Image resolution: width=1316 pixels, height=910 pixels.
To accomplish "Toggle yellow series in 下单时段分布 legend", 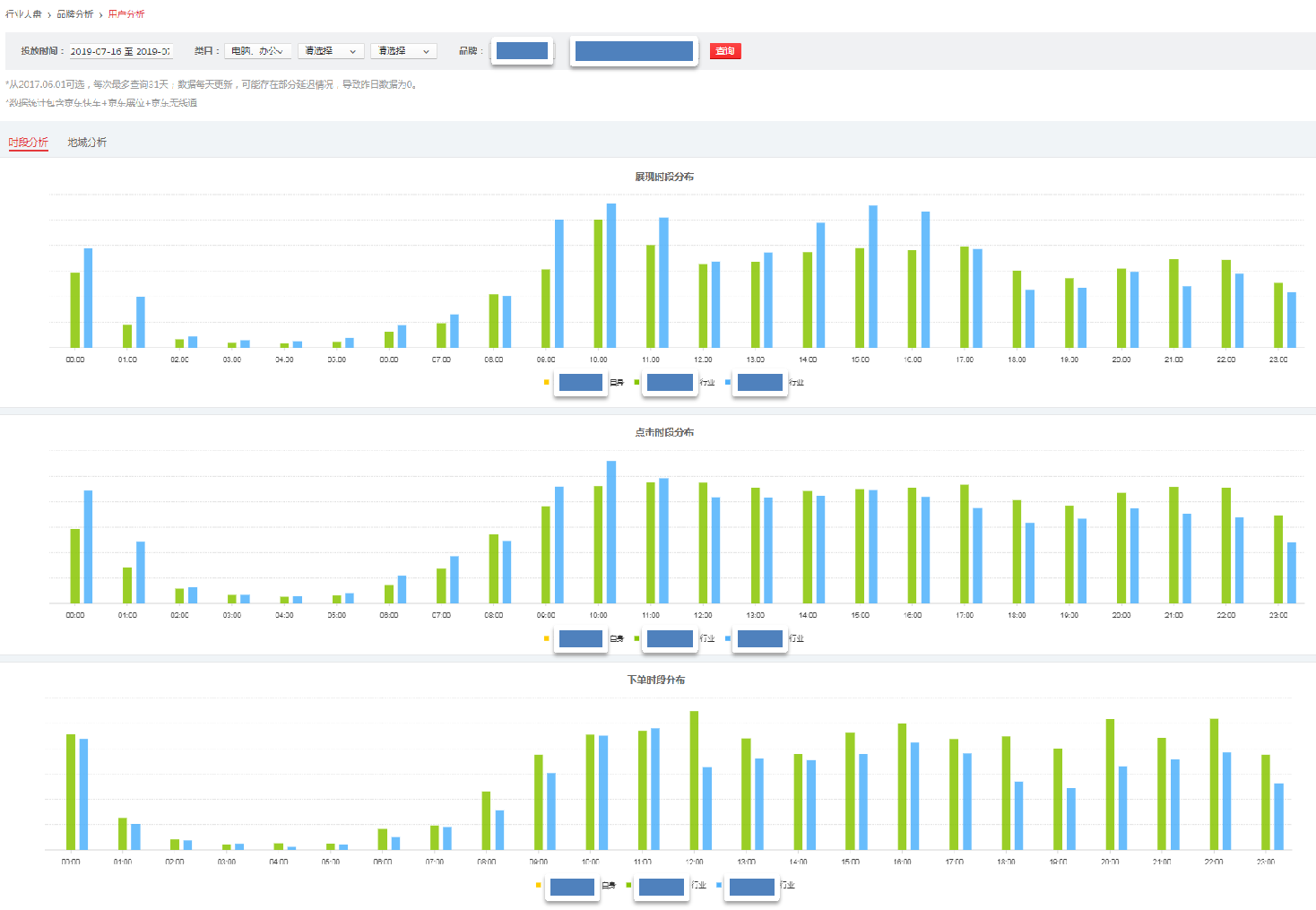I will coord(538,885).
